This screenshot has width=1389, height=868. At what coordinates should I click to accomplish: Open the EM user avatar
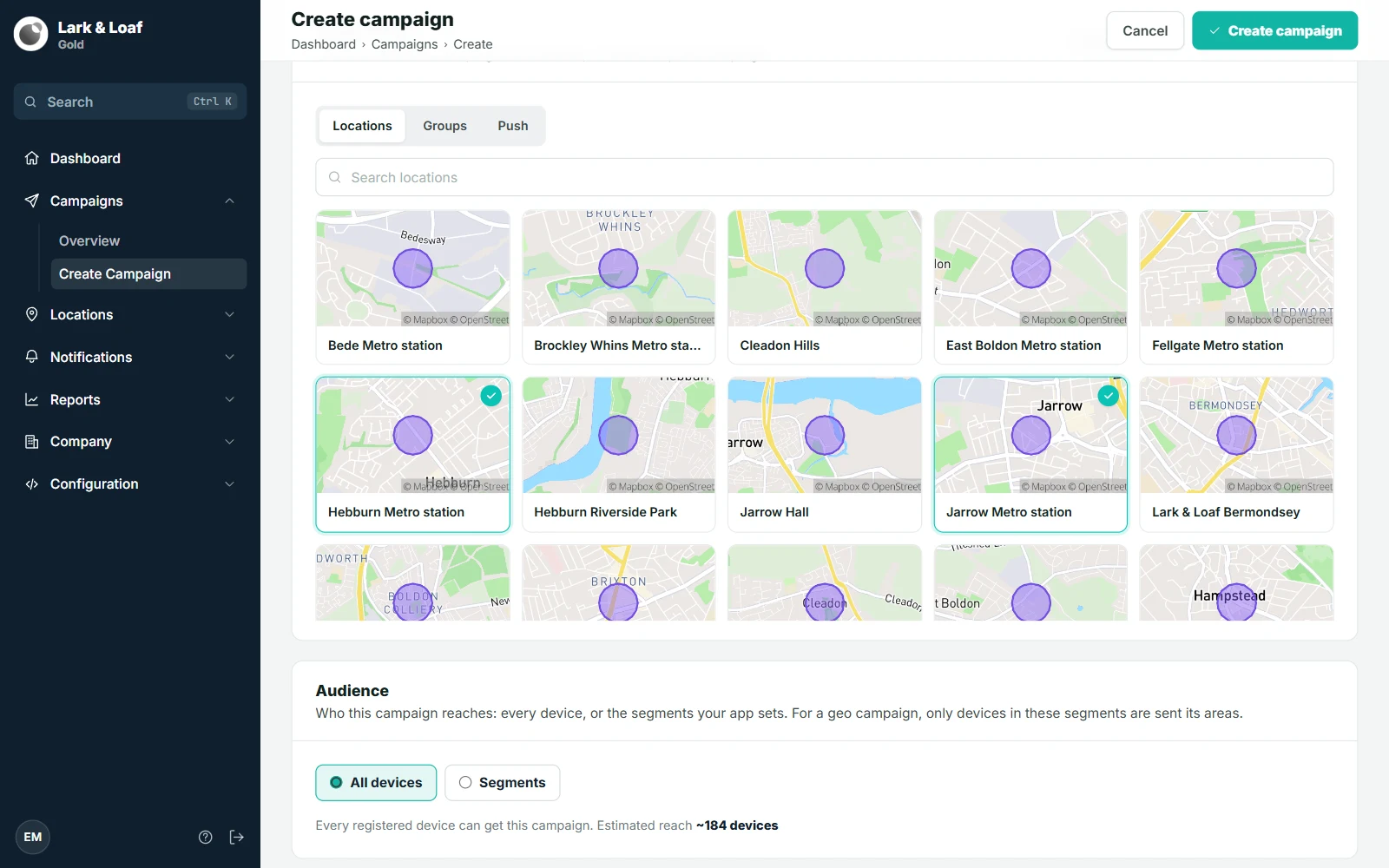[x=33, y=837]
